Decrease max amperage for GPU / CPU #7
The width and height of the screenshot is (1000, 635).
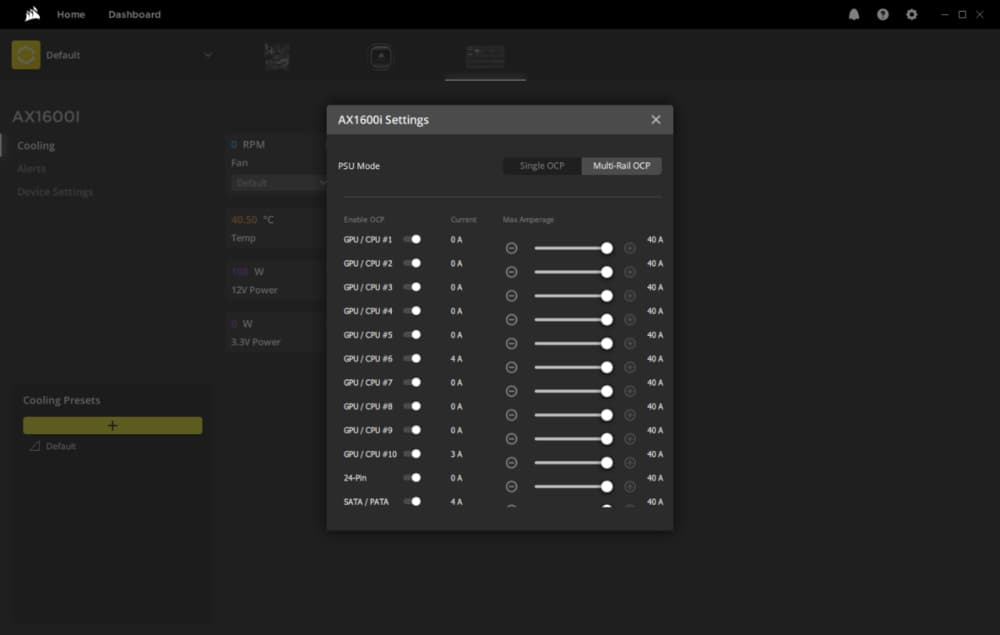511,391
